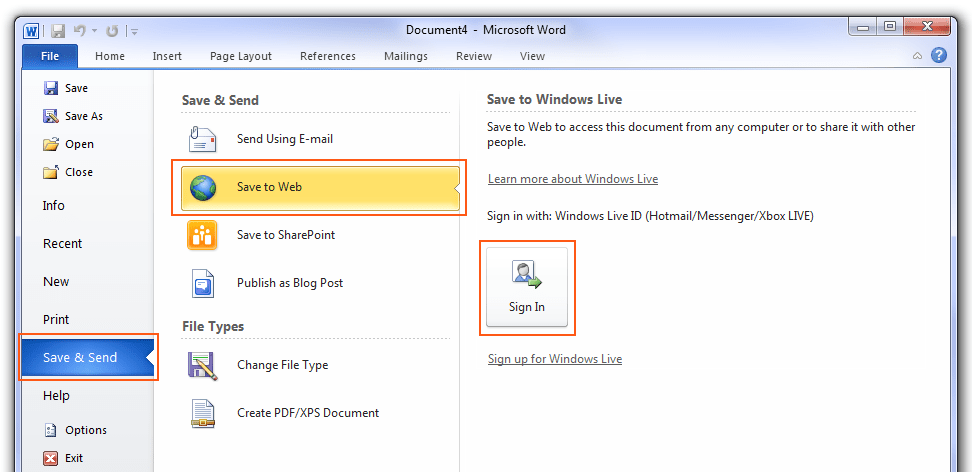Image resolution: width=972 pixels, height=472 pixels.
Task: Open the Learn more about Windows Live link
Action: coord(573,179)
